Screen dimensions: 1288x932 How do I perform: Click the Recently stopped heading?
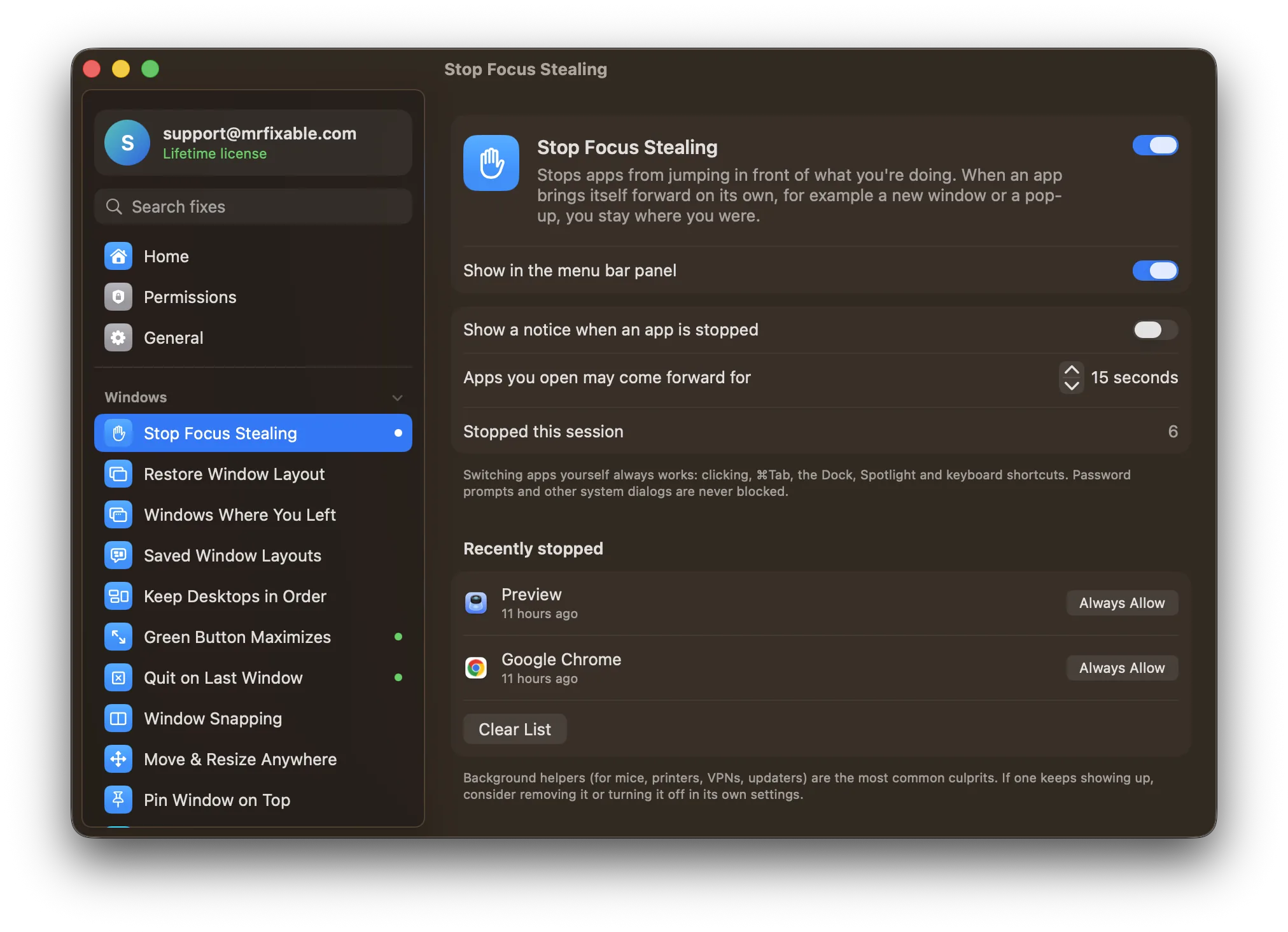point(533,549)
